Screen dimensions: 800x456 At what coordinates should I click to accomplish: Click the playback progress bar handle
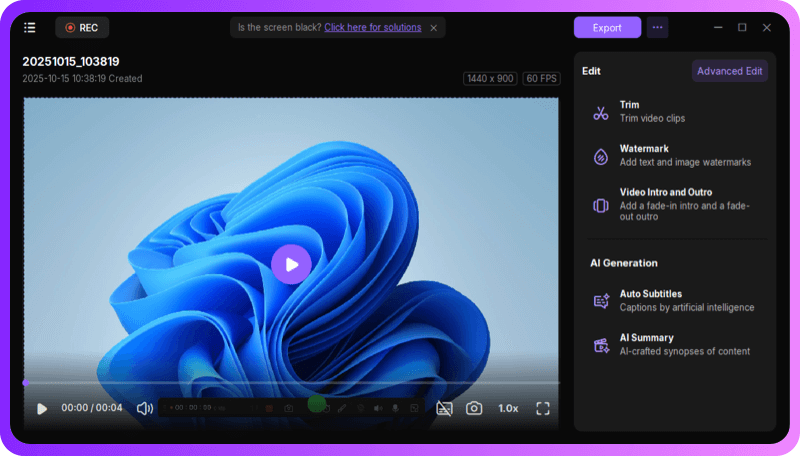click(26, 383)
